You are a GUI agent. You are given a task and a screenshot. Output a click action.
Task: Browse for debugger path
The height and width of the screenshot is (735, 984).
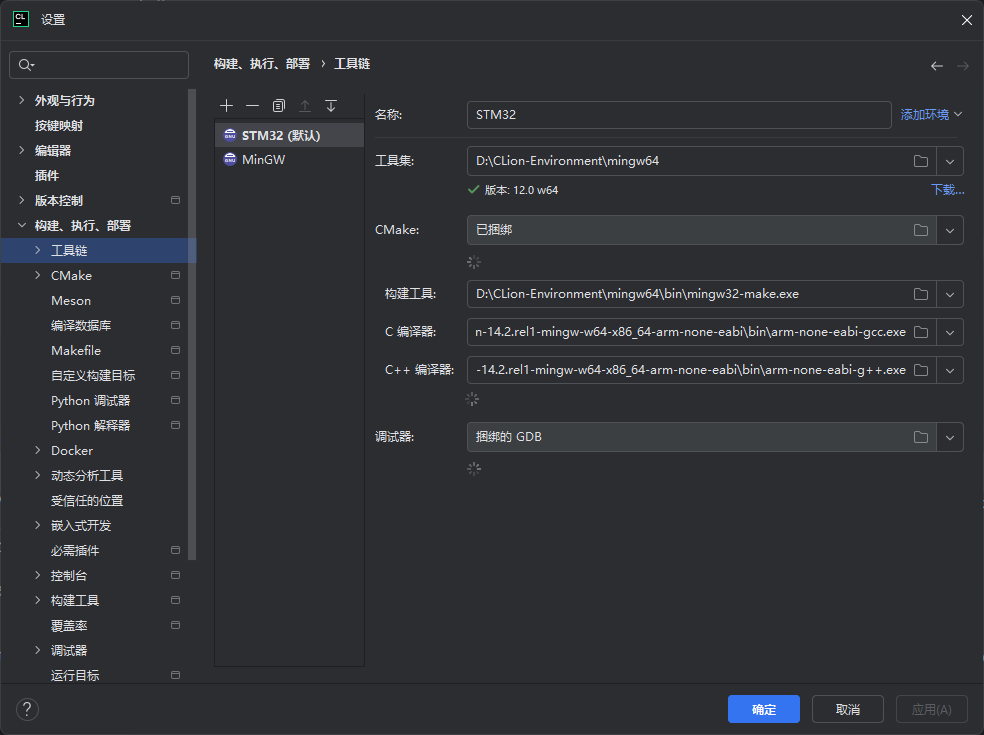[x=921, y=437]
